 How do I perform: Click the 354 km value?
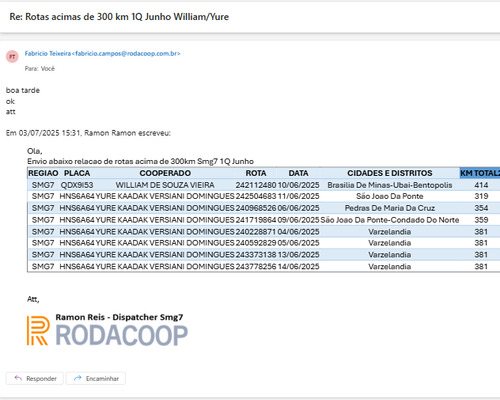point(481,208)
